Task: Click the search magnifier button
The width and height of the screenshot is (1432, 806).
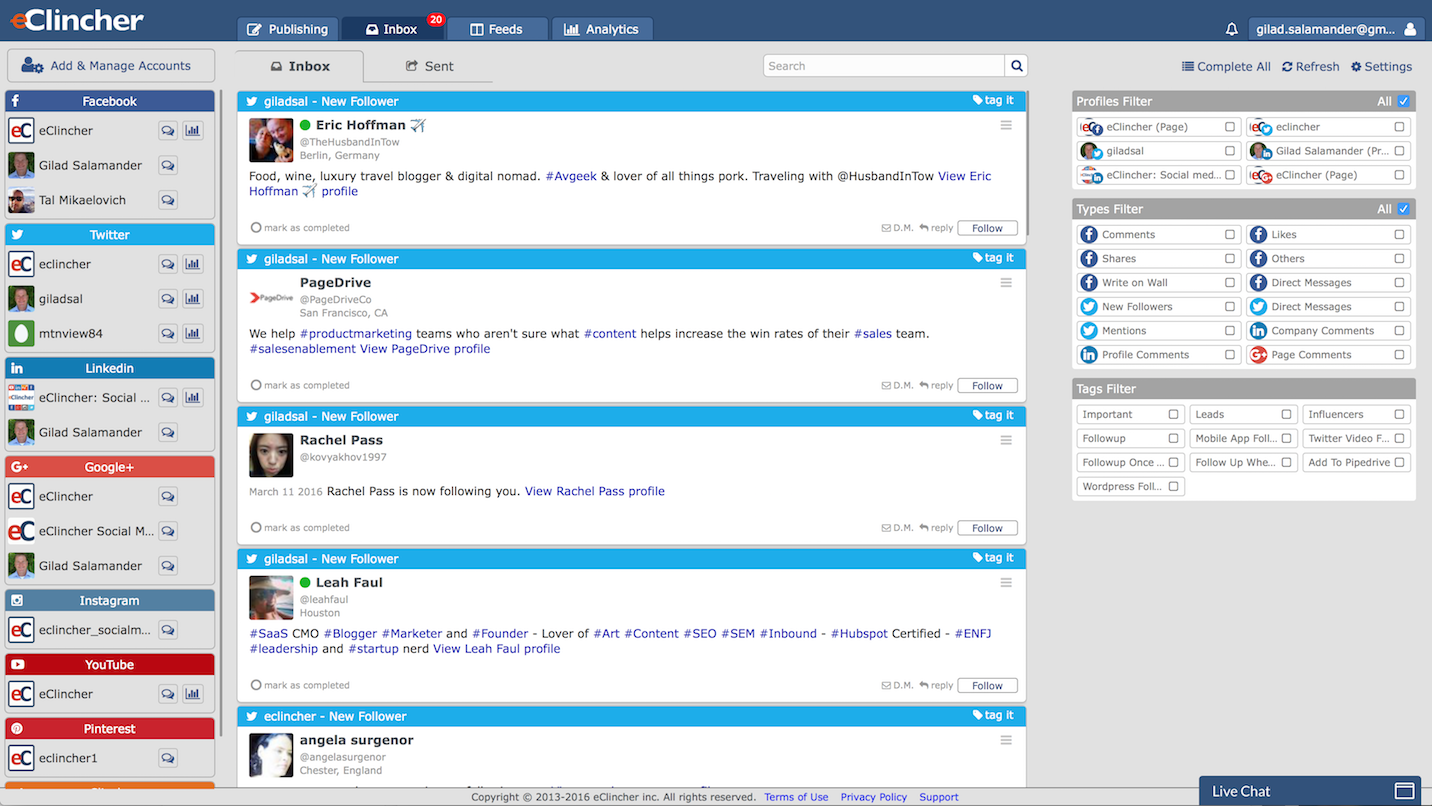Action: coord(1017,66)
